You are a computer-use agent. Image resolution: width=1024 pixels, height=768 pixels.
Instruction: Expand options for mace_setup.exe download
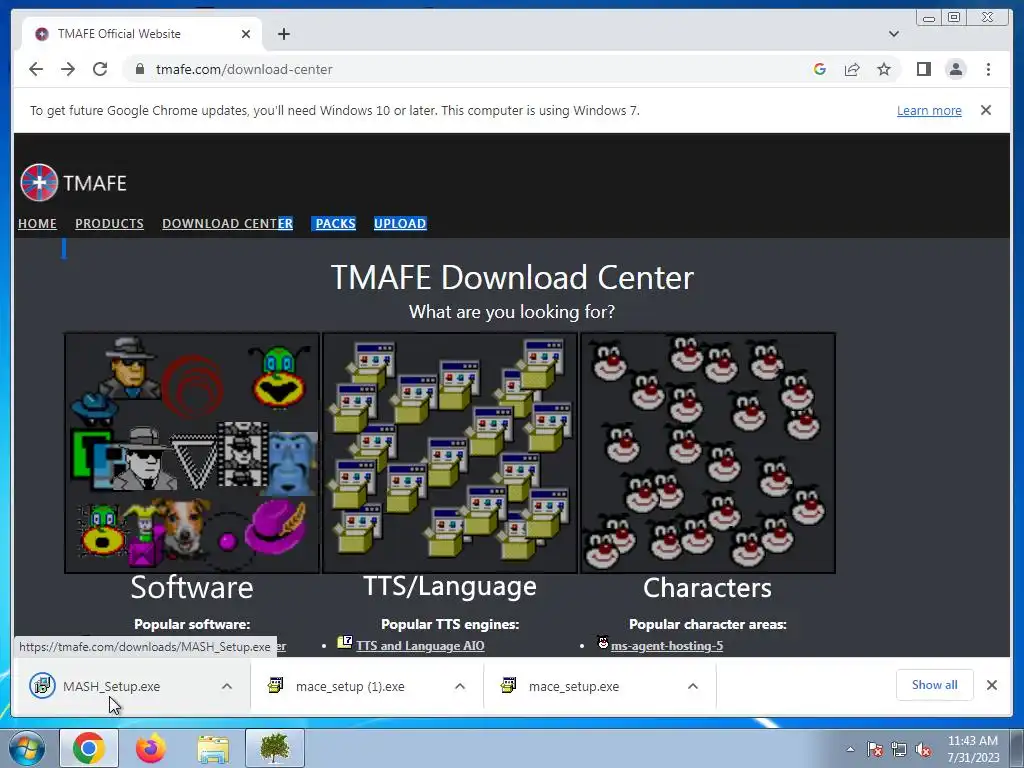click(x=693, y=686)
